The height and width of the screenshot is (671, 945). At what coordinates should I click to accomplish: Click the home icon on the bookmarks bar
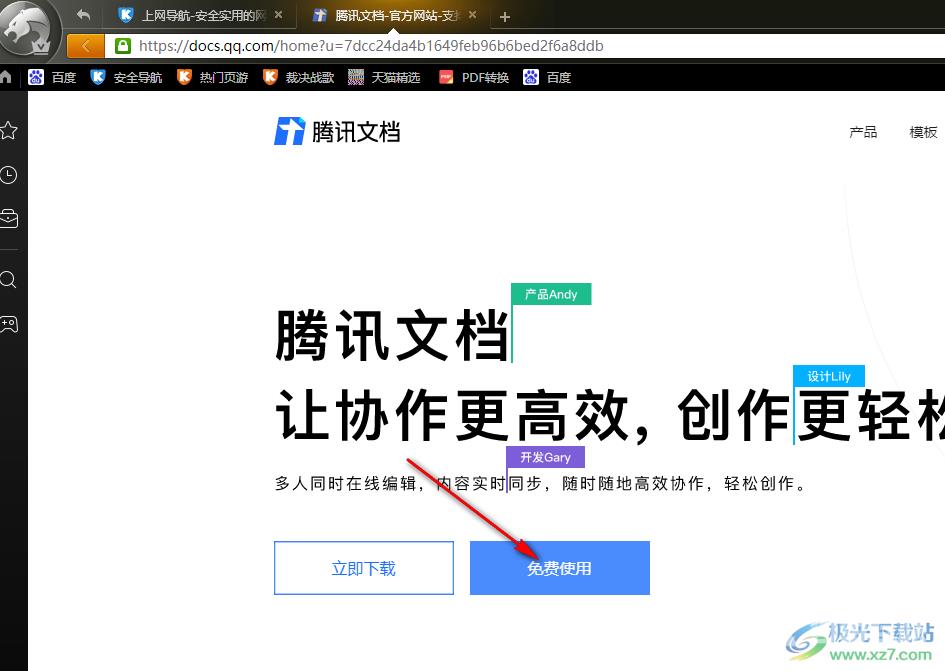coord(7,77)
